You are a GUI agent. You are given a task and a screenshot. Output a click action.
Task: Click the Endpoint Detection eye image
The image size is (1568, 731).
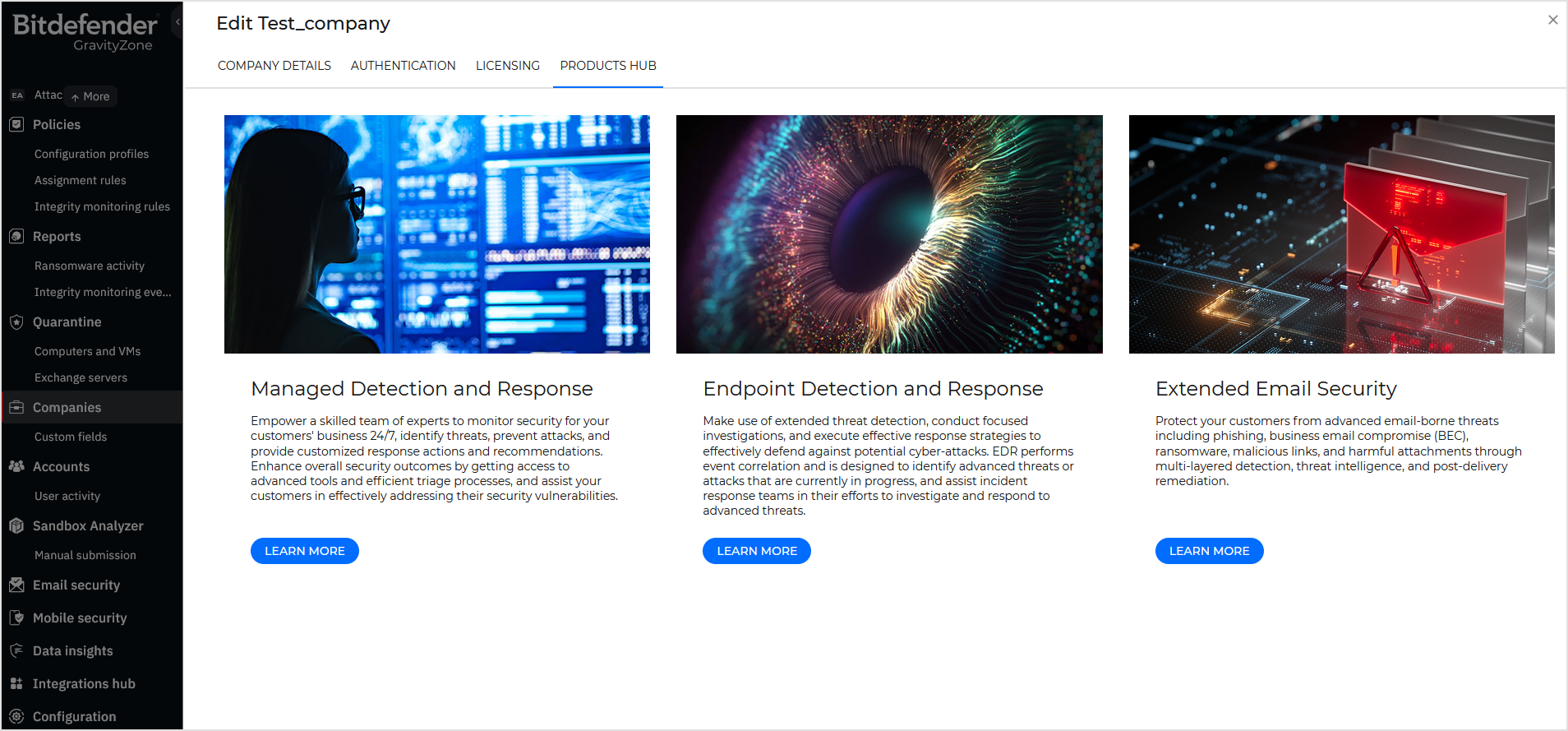pyautogui.click(x=889, y=234)
